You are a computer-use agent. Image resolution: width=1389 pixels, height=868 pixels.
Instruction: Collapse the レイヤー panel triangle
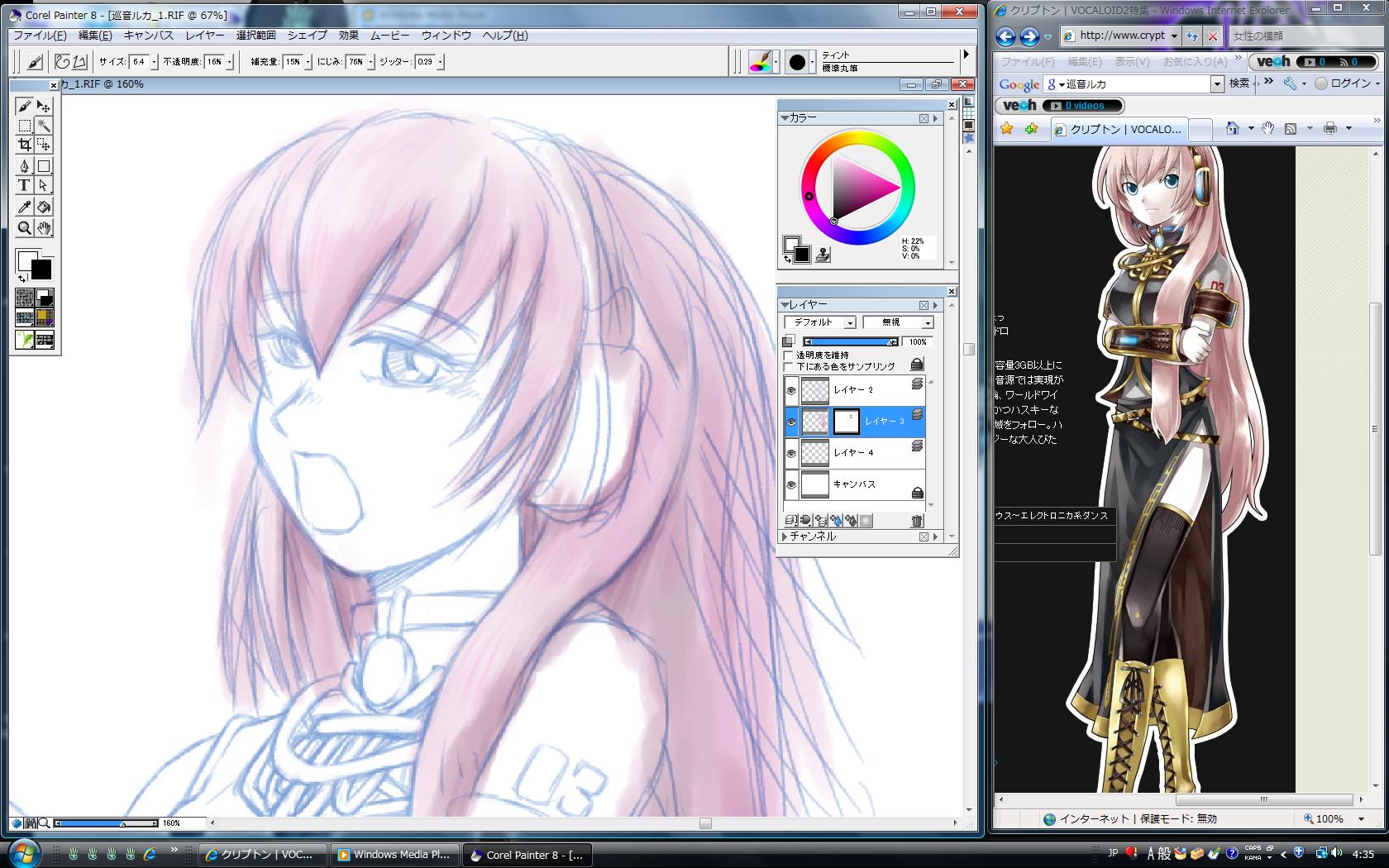[784, 305]
